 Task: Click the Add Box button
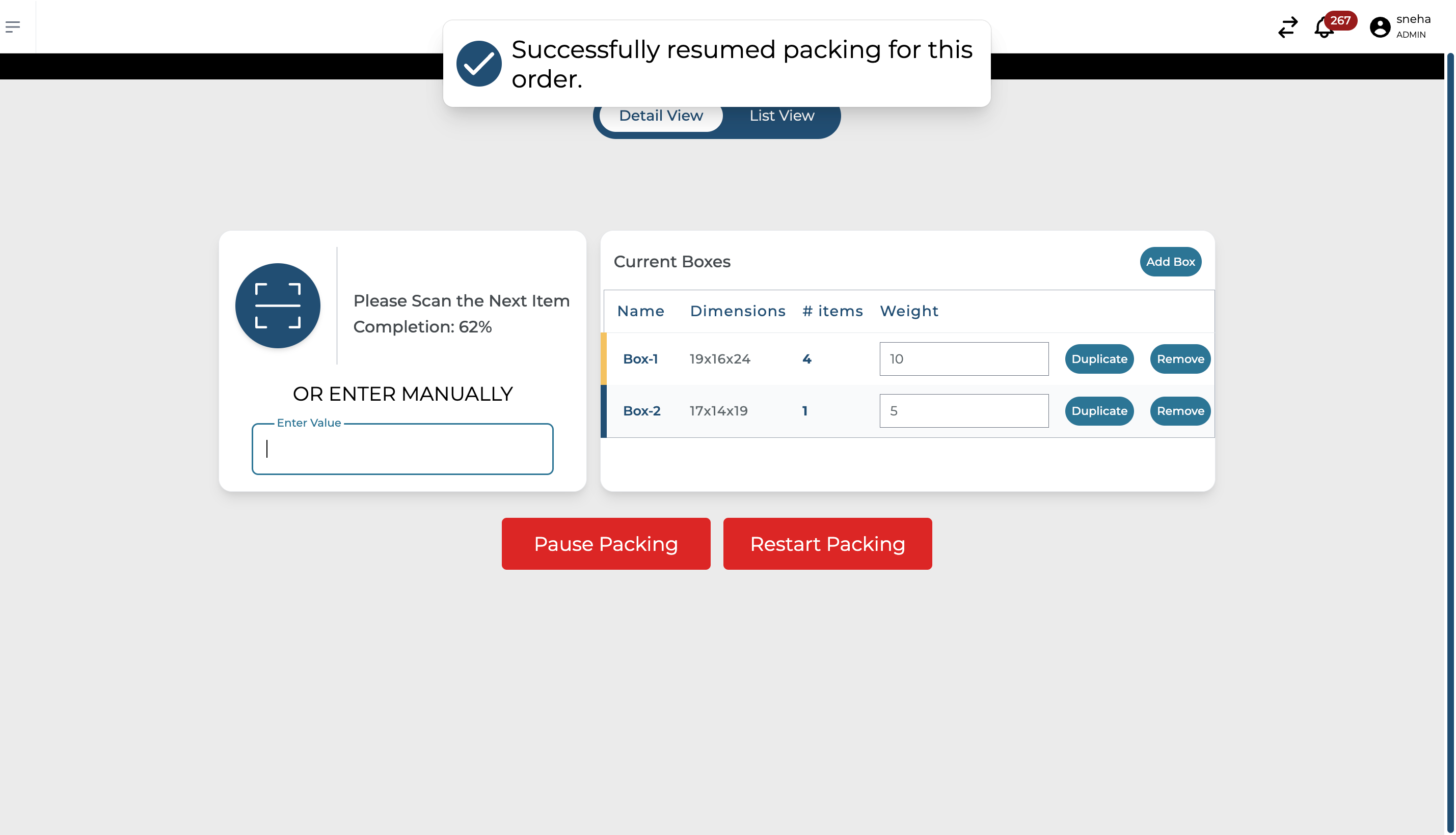1170,262
